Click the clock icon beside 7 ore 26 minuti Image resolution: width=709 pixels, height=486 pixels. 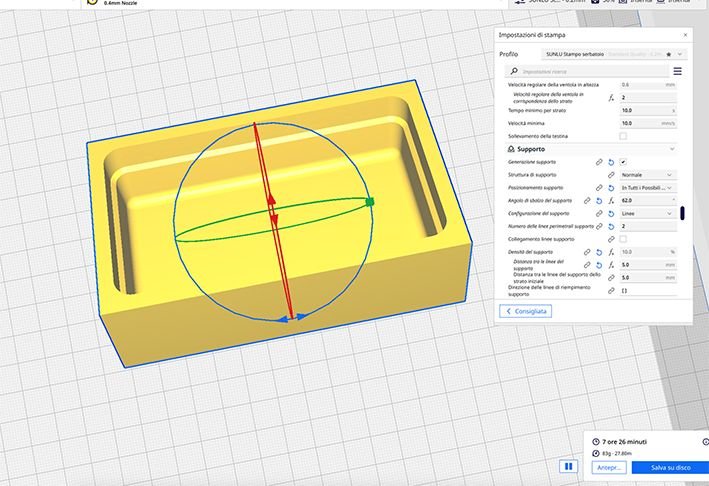(596, 442)
